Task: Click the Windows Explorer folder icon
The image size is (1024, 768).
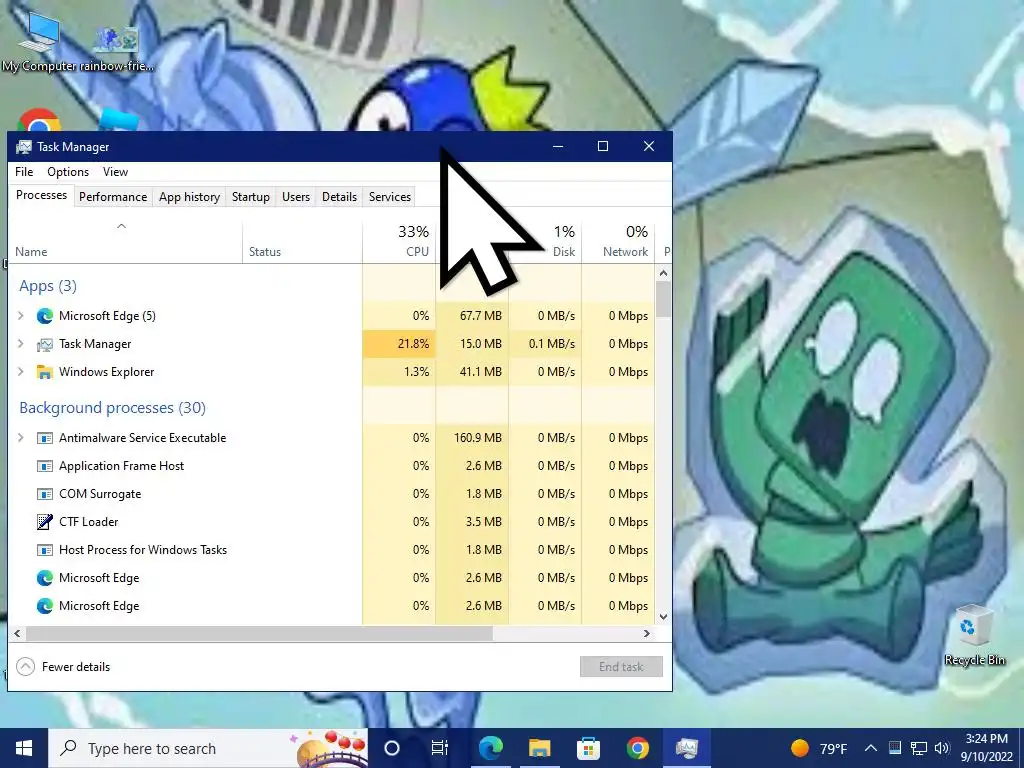Action: coord(44,372)
